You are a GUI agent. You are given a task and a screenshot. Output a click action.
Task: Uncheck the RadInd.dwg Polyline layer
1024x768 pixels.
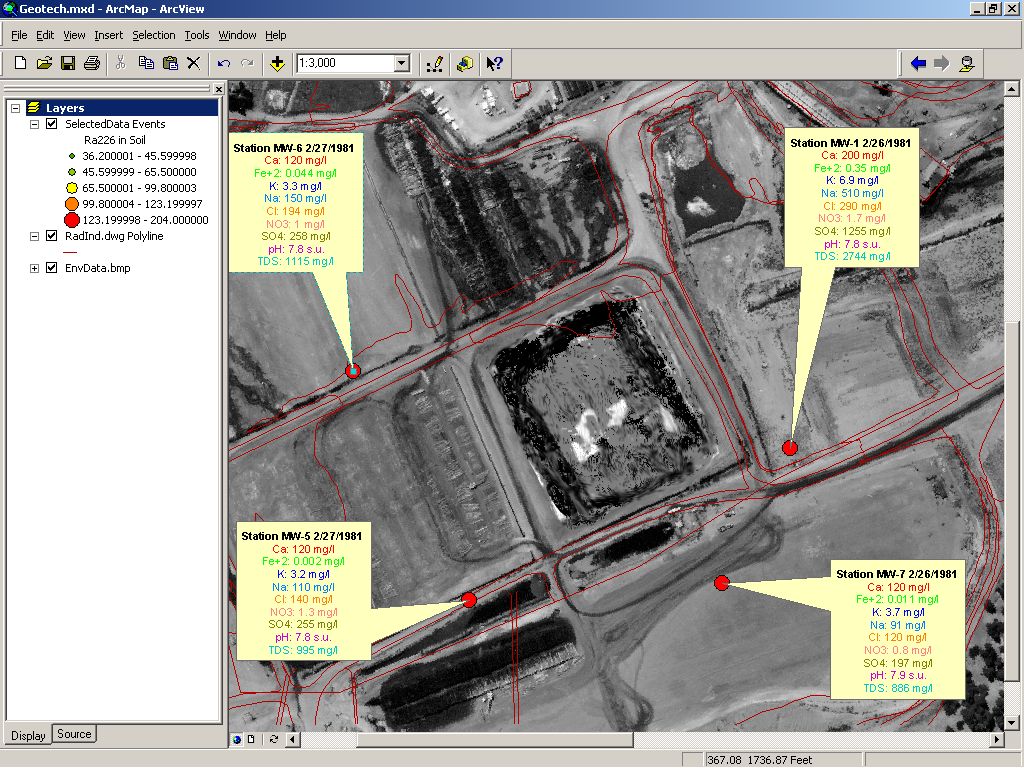coord(52,236)
